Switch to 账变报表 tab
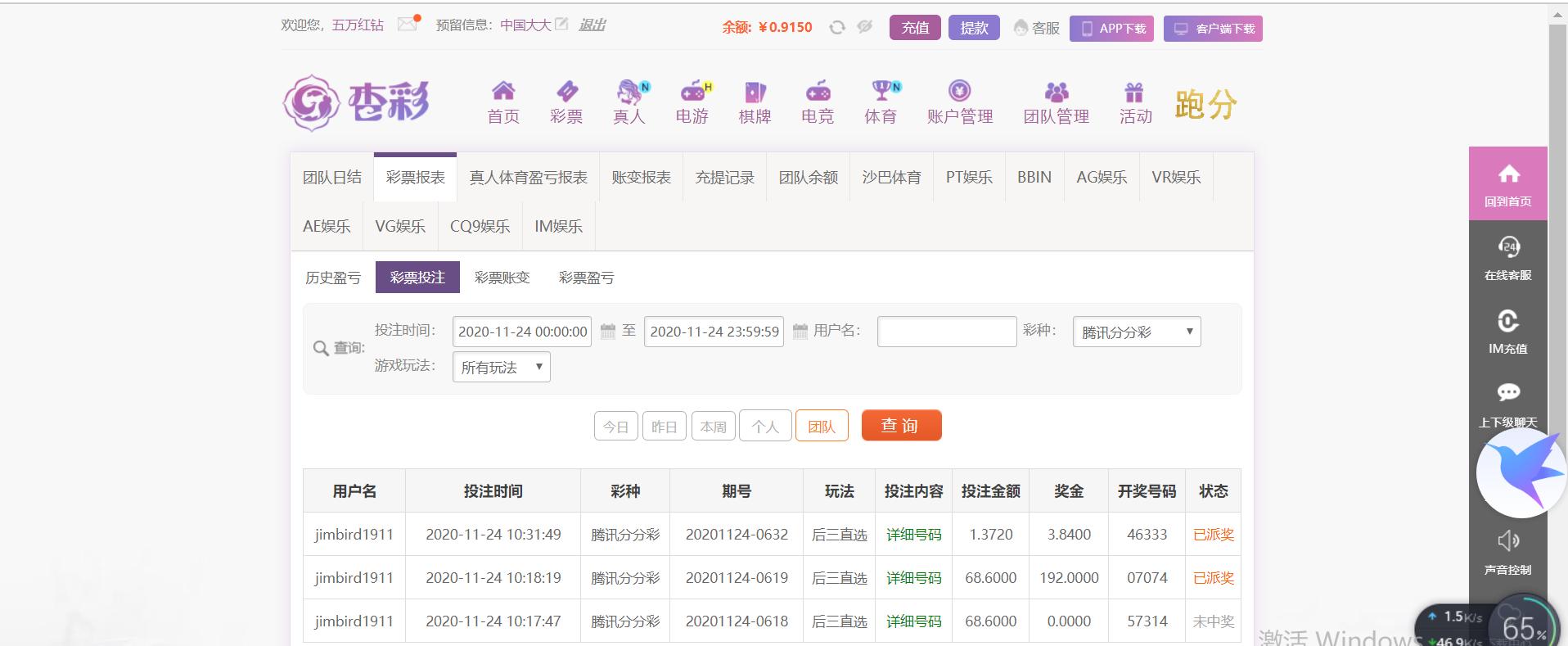This screenshot has width=1568, height=646. tap(641, 177)
